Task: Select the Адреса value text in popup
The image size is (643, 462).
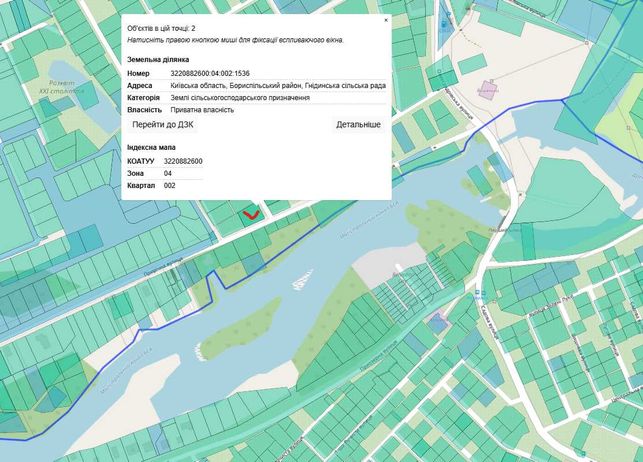Action: (278, 86)
